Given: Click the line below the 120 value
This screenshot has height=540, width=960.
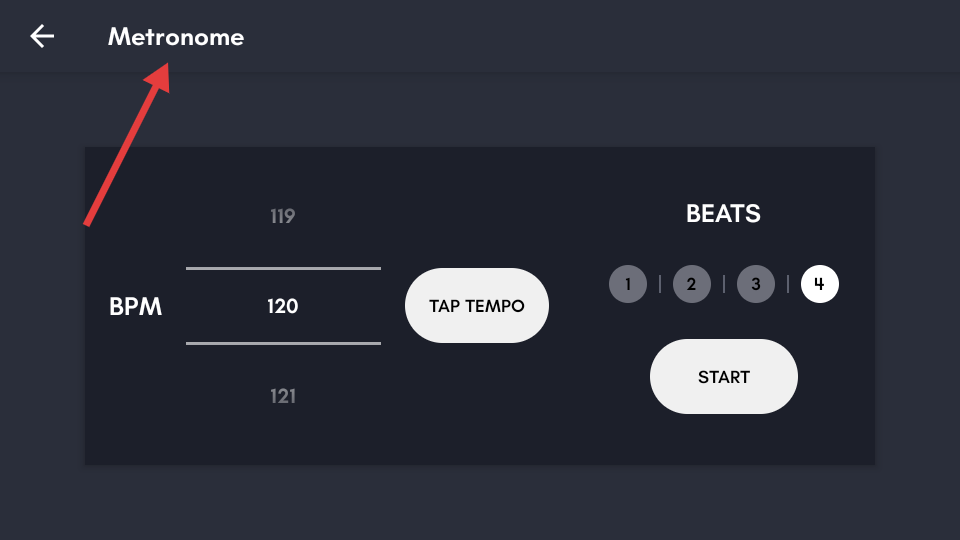Looking at the screenshot, I should coord(283,343).
